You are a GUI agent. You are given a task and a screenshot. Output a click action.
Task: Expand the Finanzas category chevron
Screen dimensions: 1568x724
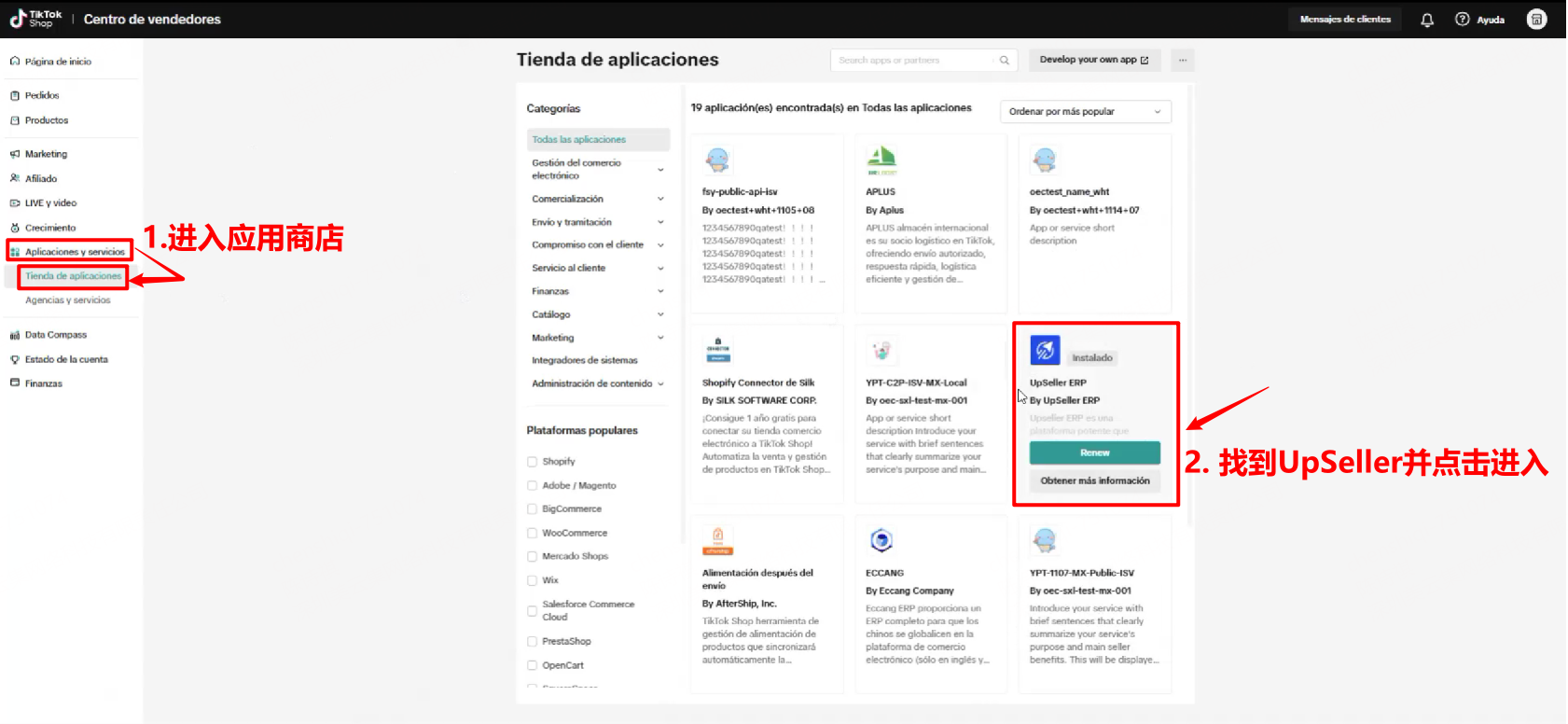tap(660, 292)
